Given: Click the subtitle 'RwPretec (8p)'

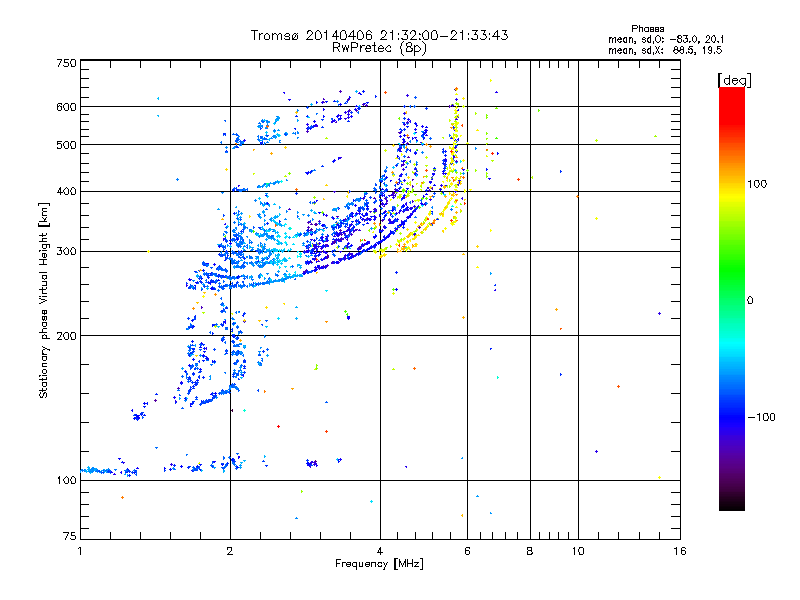Looking at the screenshot, I should 379,48.
